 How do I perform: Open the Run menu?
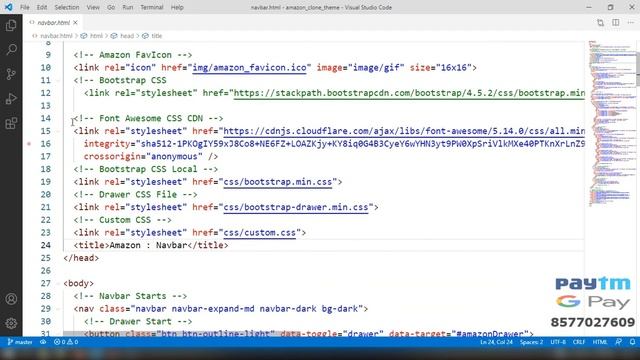tap(128, 7)
